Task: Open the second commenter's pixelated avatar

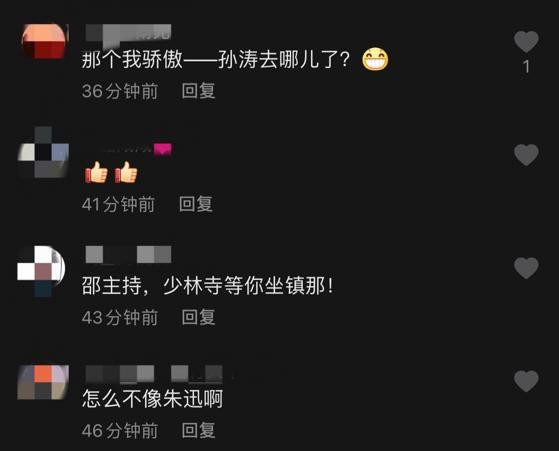Action: pyautogui.click(x=43, y=152)
